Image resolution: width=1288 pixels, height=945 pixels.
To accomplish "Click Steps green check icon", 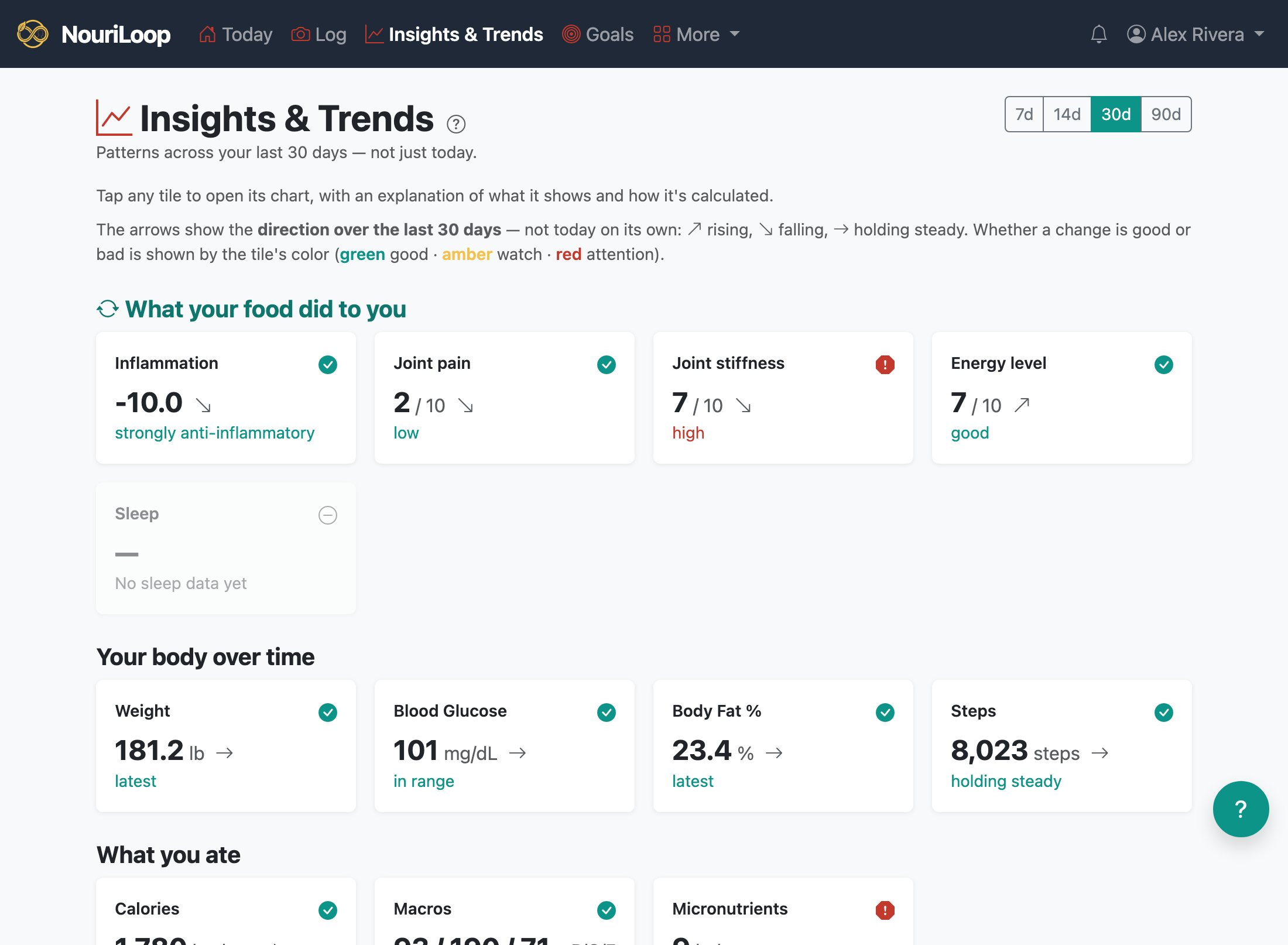I will coord(1164,712).
